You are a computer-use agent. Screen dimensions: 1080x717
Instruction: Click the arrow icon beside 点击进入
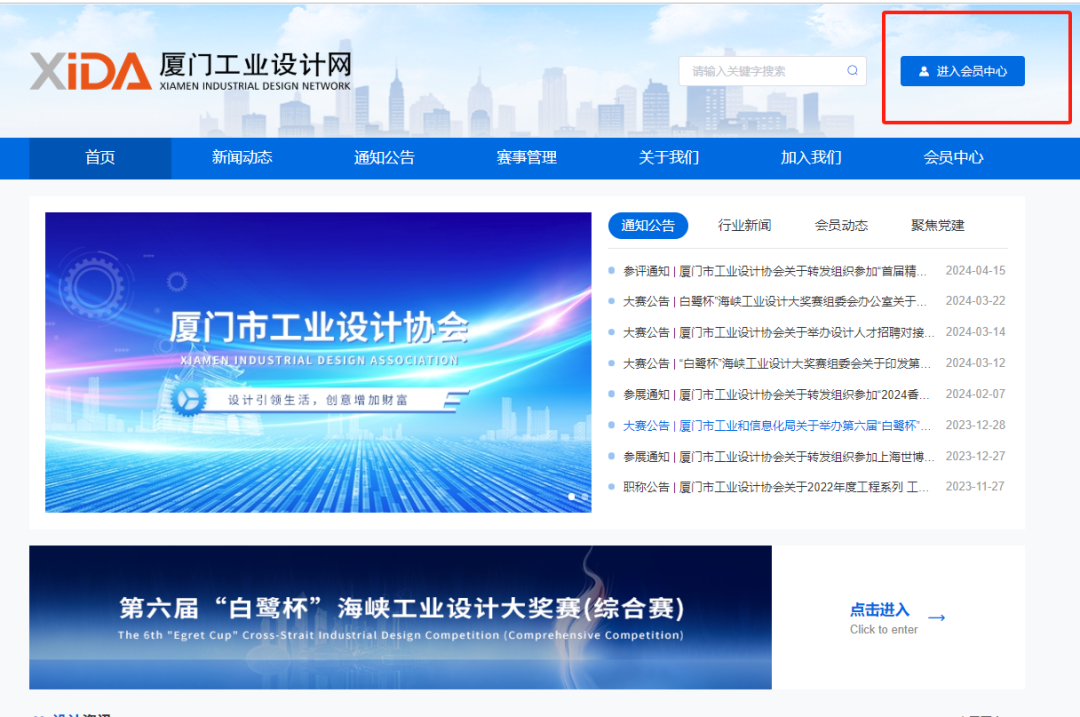(x=936, y=618)
